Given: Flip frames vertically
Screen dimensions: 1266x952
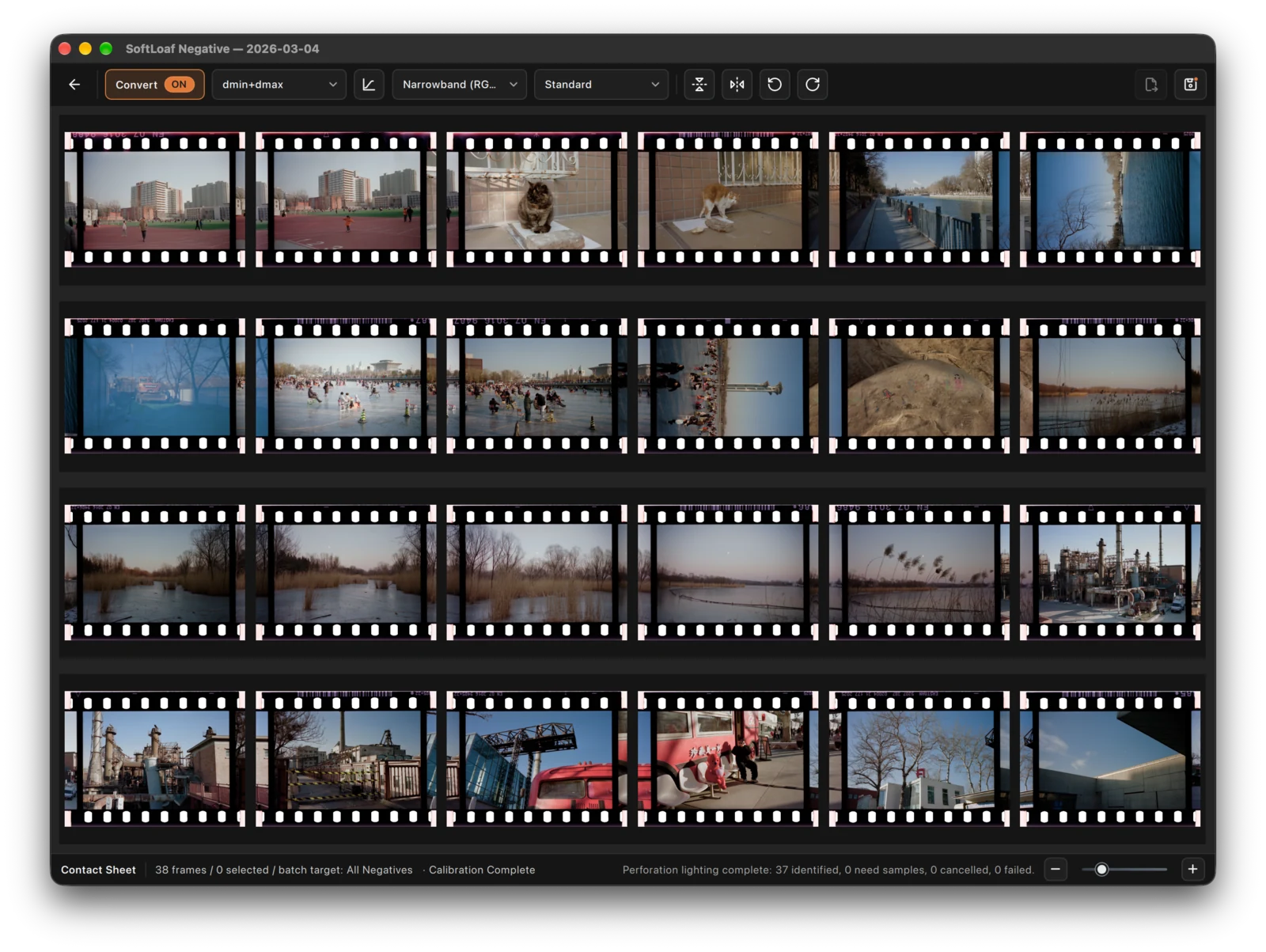Looking at the screenshot, I should pos(699,85).
